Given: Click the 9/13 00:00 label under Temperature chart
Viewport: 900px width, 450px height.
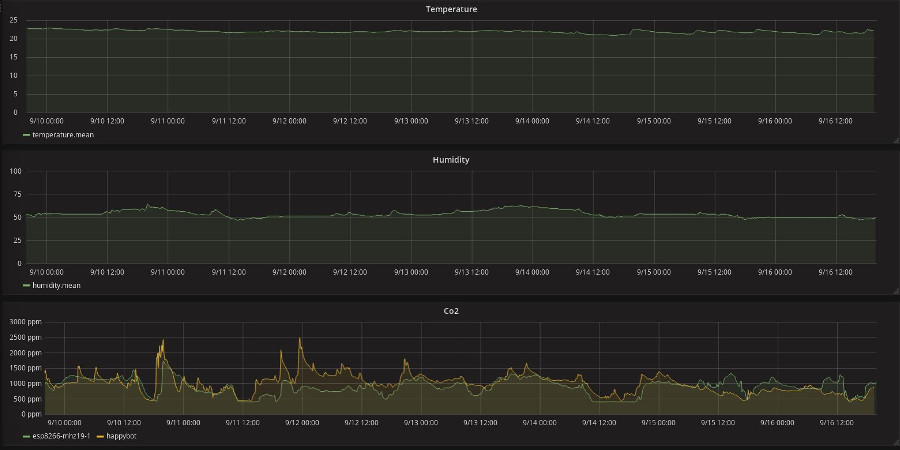Looking at the screenshot, I should [411, 121].
